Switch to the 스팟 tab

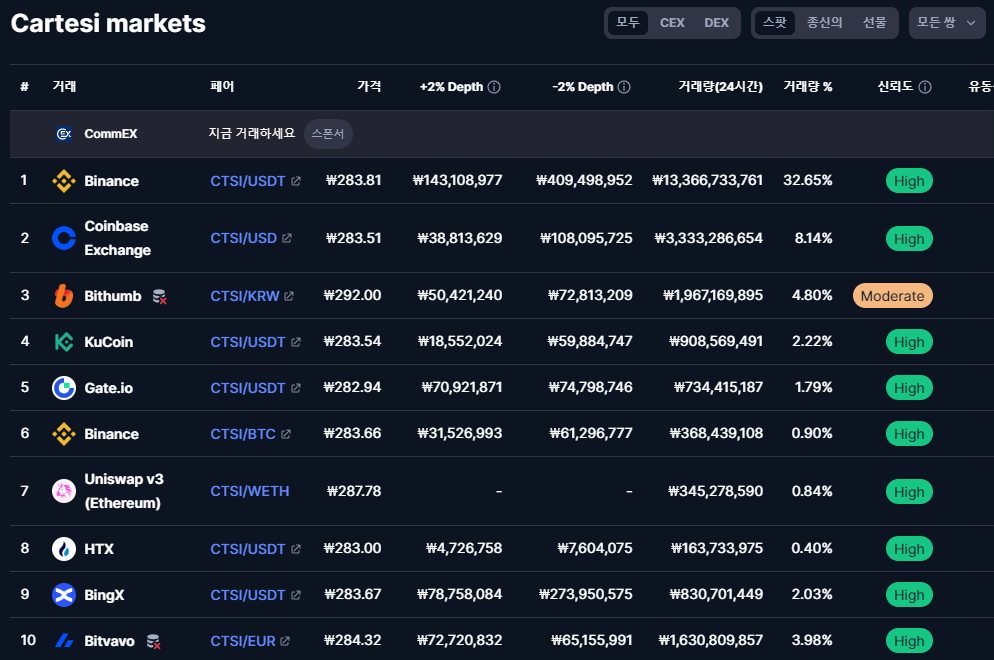pos(775,23)
